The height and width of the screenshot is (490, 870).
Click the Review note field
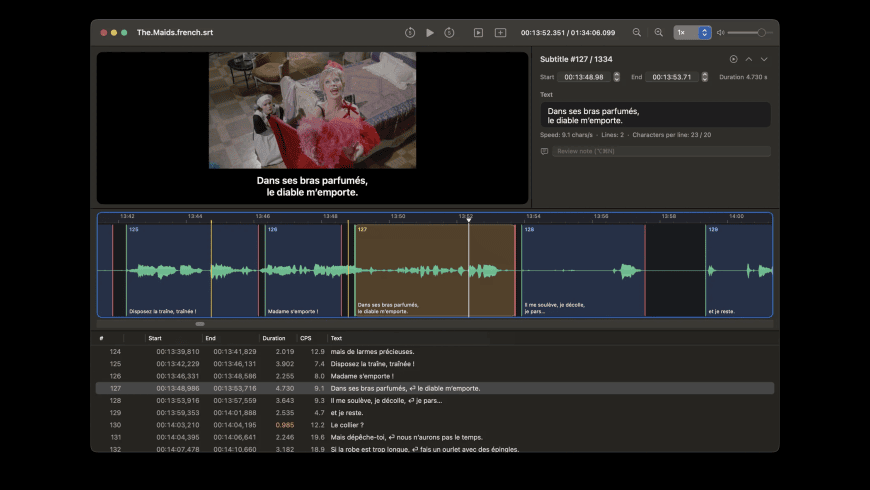pyautogui.click(x=661, y=151)
